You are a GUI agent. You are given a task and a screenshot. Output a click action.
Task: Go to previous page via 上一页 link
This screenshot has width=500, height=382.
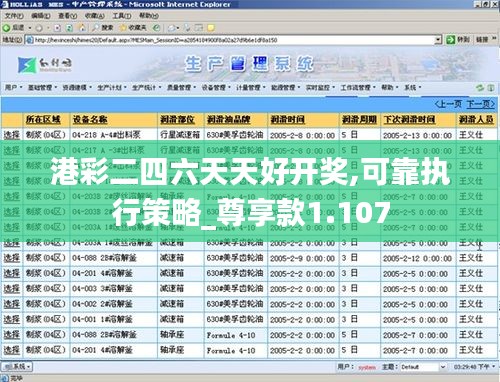pyautogui.click(x=448, y=104)
